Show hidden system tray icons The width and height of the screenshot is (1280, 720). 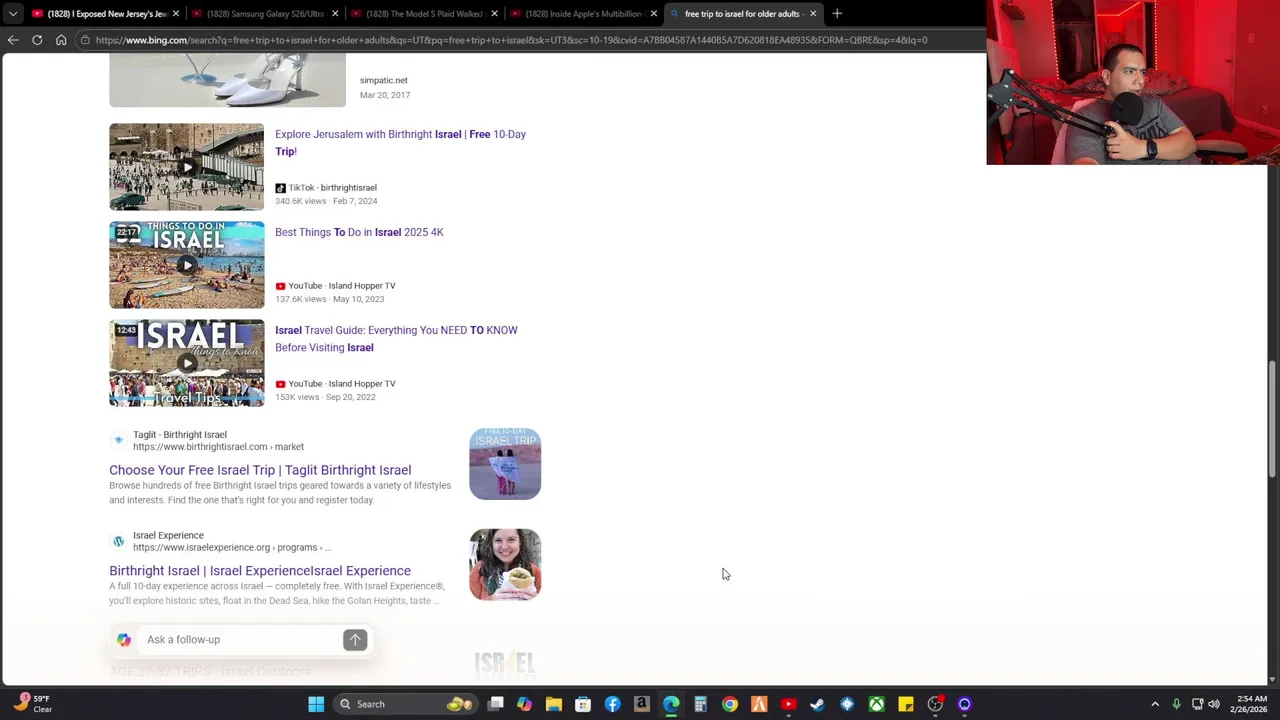(1155, 704)
